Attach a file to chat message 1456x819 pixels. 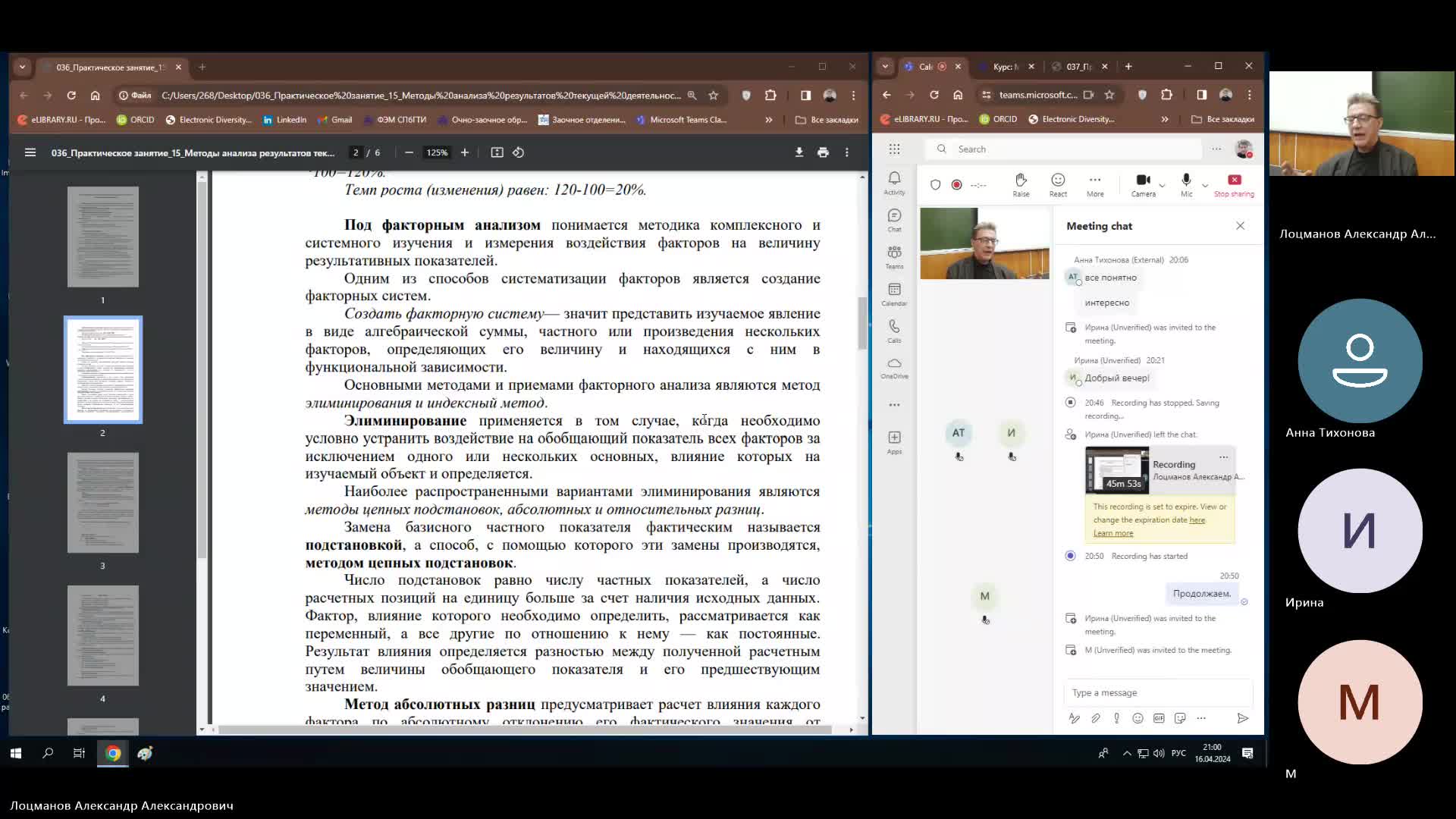(x=1096, y=718)
